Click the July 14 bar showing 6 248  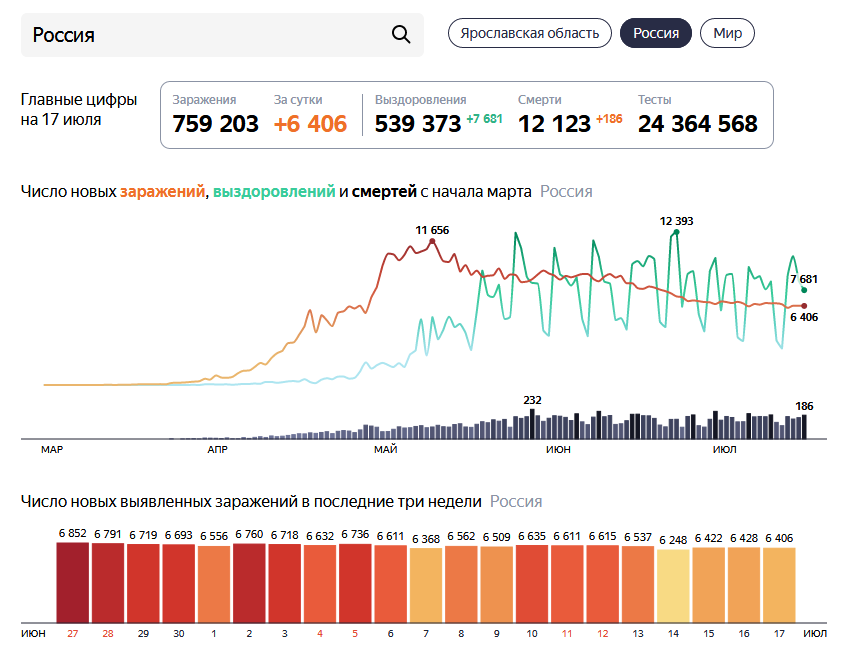click(x=673, y=586)
